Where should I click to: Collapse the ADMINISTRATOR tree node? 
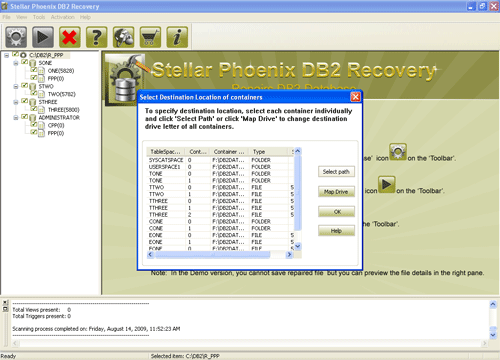click(16, 118)
